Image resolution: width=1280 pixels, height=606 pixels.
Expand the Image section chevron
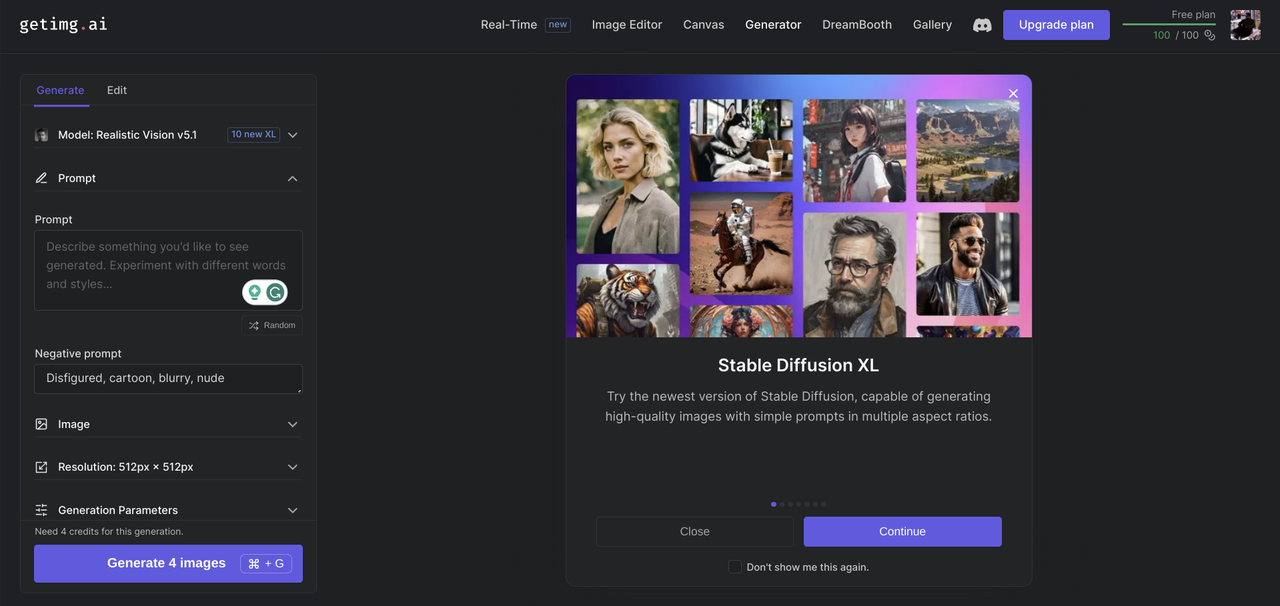coord(293,424)
